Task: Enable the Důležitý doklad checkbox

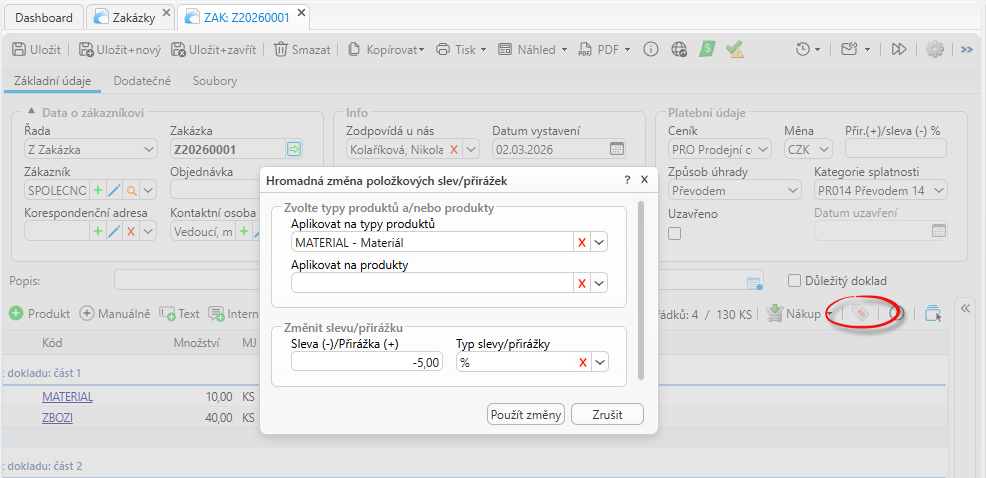Action: [796, 281]
